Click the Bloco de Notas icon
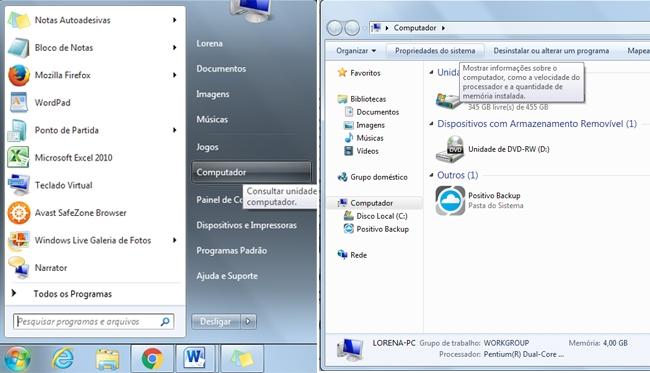650x373 pixels. [x=19, y=48]
